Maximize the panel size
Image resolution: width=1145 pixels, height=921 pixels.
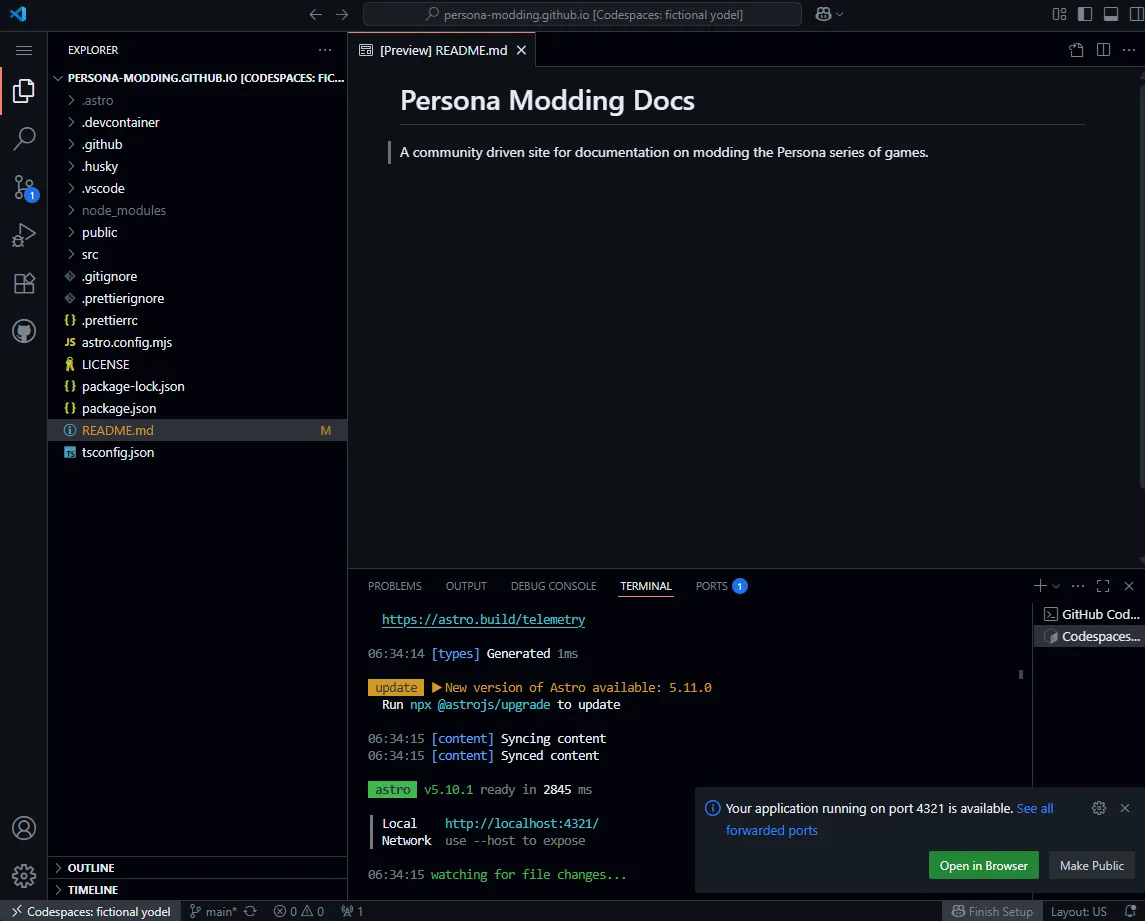(1103, 586)
